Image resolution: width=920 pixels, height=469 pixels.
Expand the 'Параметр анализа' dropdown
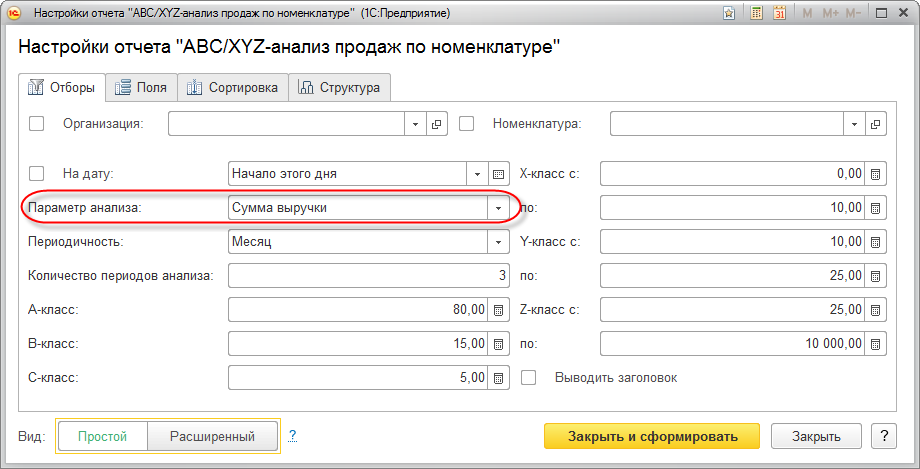click(498, 207)
